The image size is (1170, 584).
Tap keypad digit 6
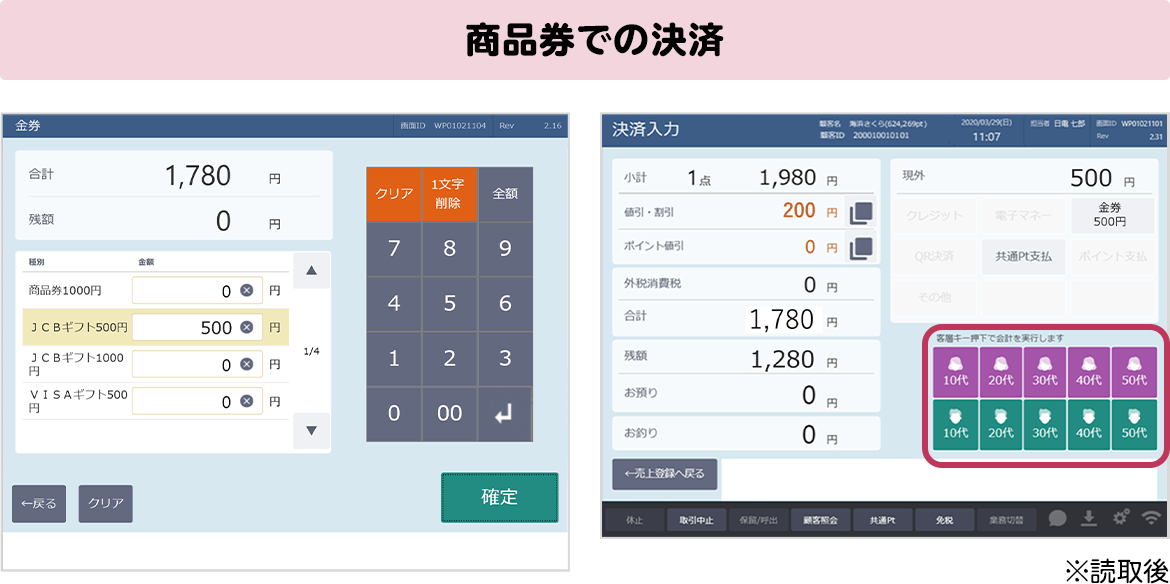click(505, 304)
